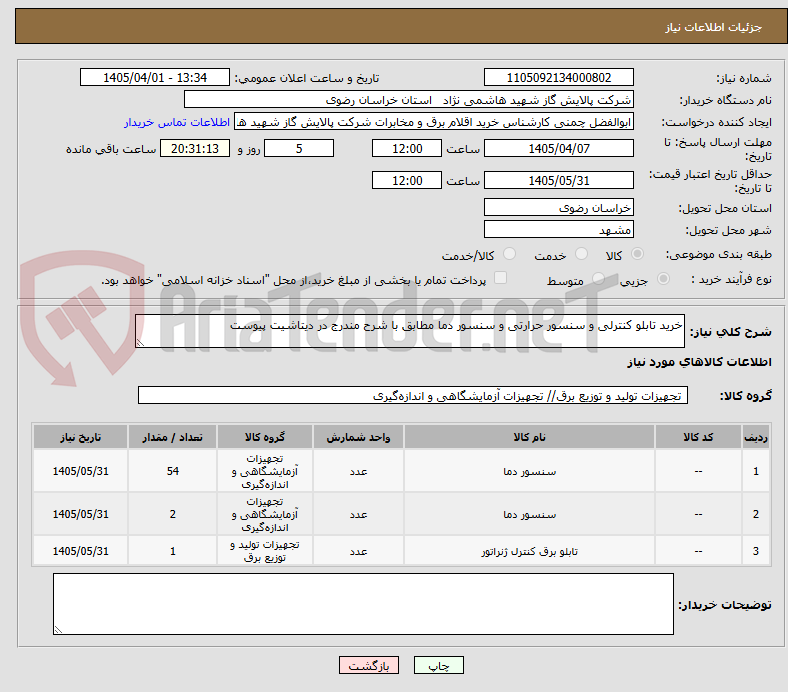Click the buyer organization name field
788x692 pixels.
coord(409,100)
